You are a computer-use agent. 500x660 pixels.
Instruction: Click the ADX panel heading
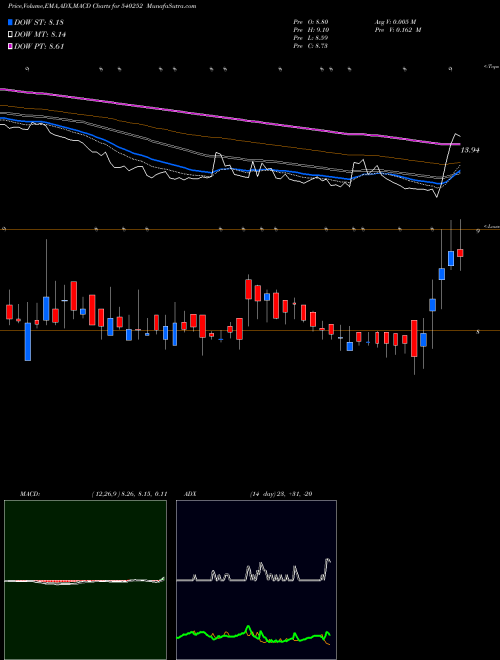coord(191,494)
